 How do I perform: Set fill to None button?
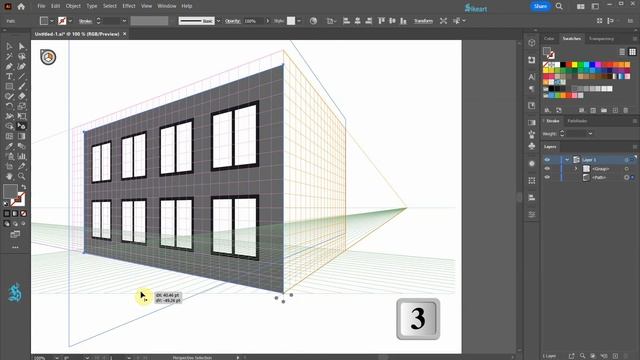[x=23, y=213]
